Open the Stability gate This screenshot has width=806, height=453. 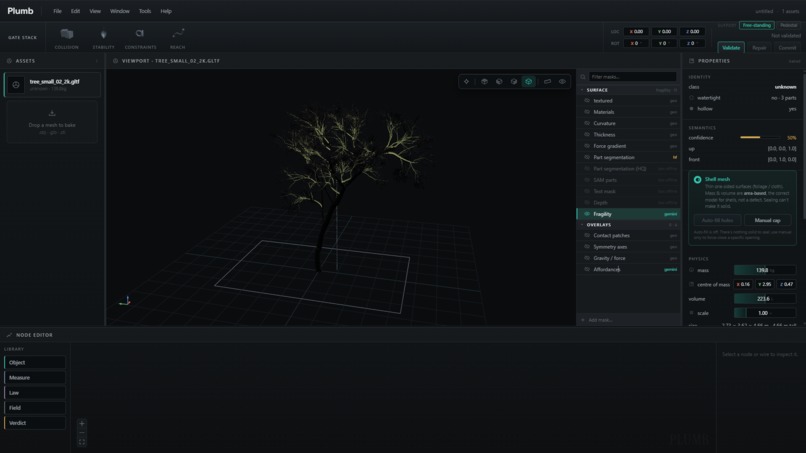103,39
